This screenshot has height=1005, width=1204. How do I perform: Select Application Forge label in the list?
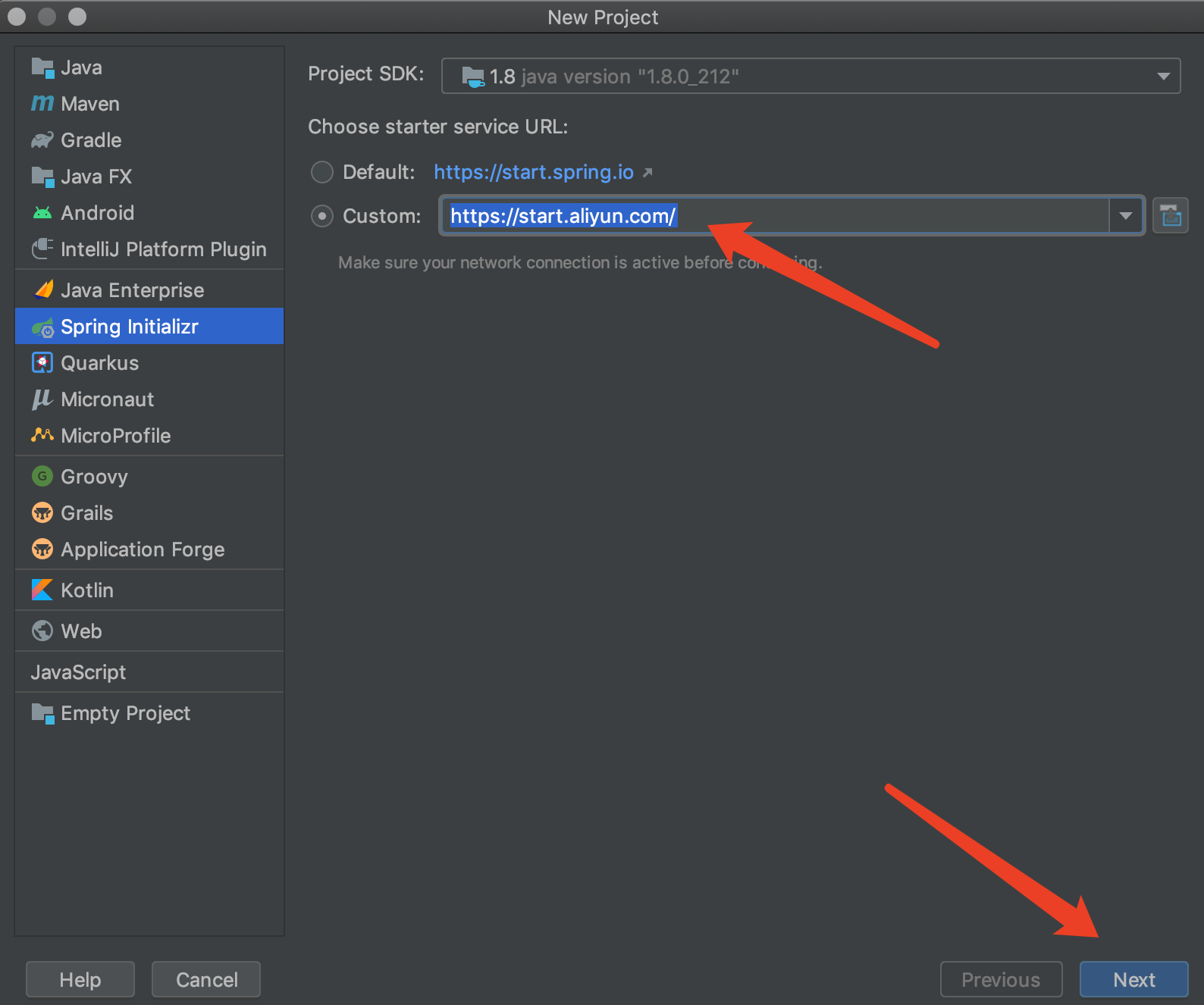coord(143,549)
